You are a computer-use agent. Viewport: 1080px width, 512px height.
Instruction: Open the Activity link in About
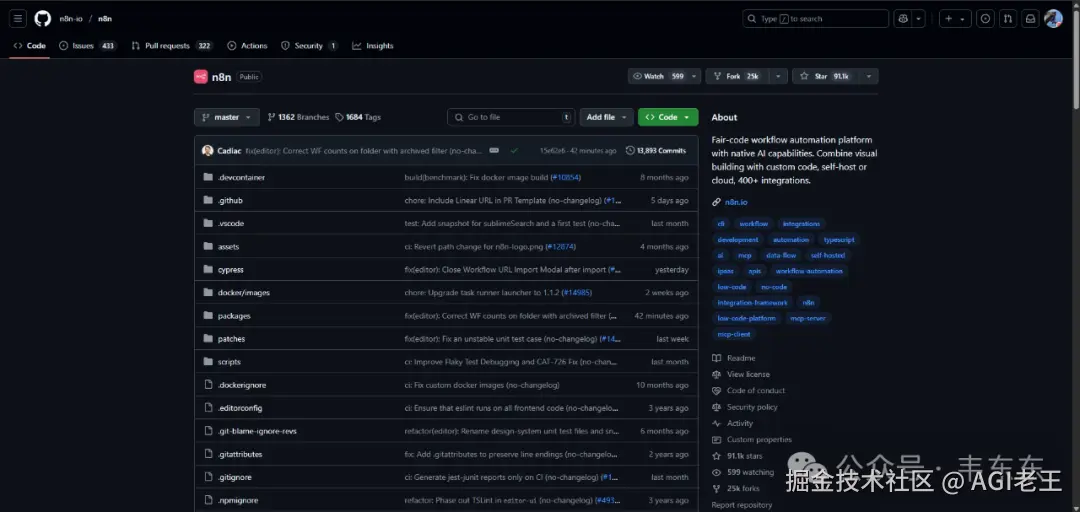tap(740, 423)
